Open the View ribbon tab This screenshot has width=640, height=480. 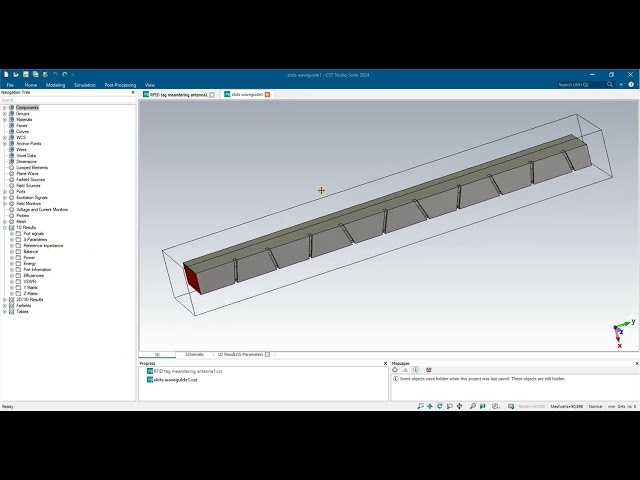point(150,85)
